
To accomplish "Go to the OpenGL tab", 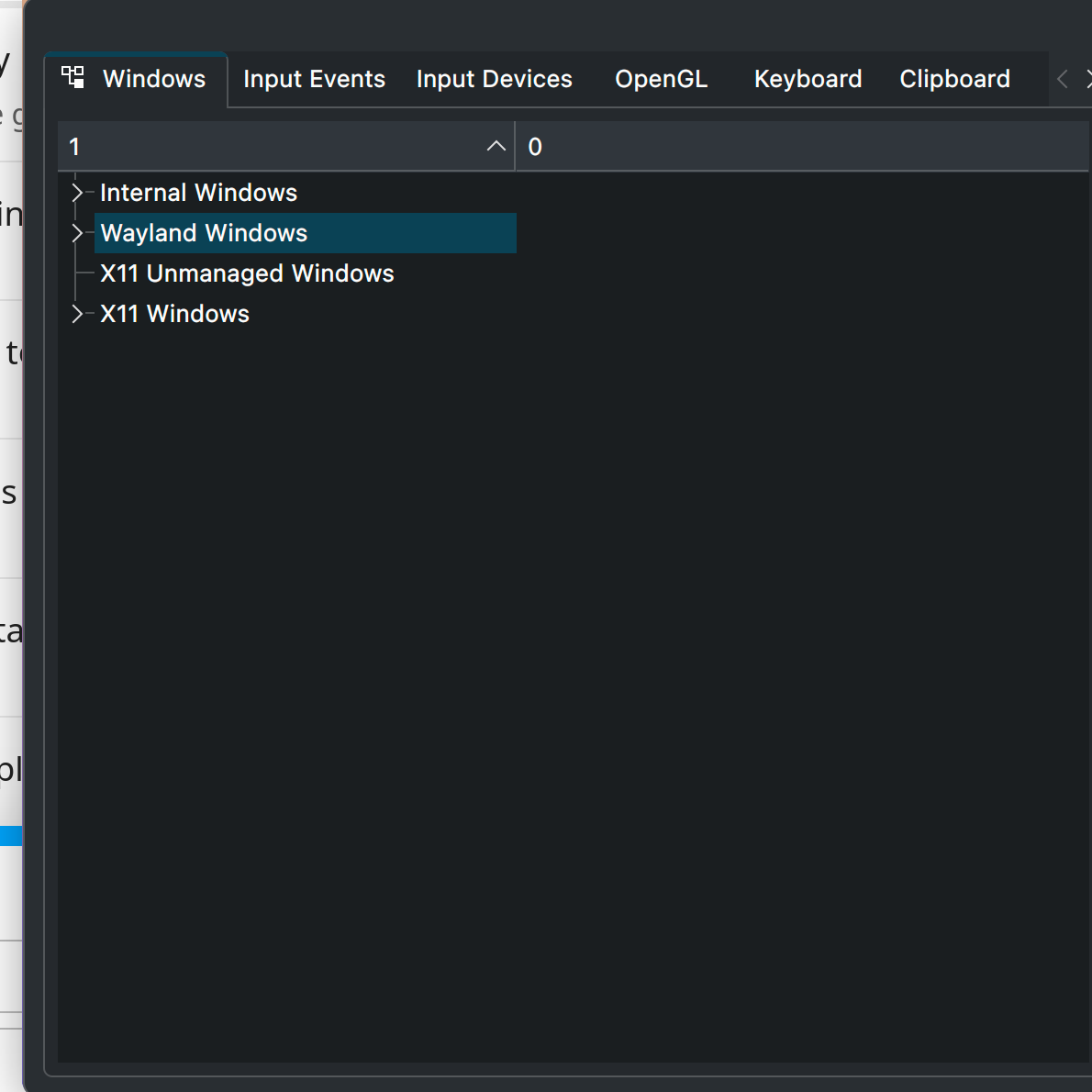I will point(661,80).
